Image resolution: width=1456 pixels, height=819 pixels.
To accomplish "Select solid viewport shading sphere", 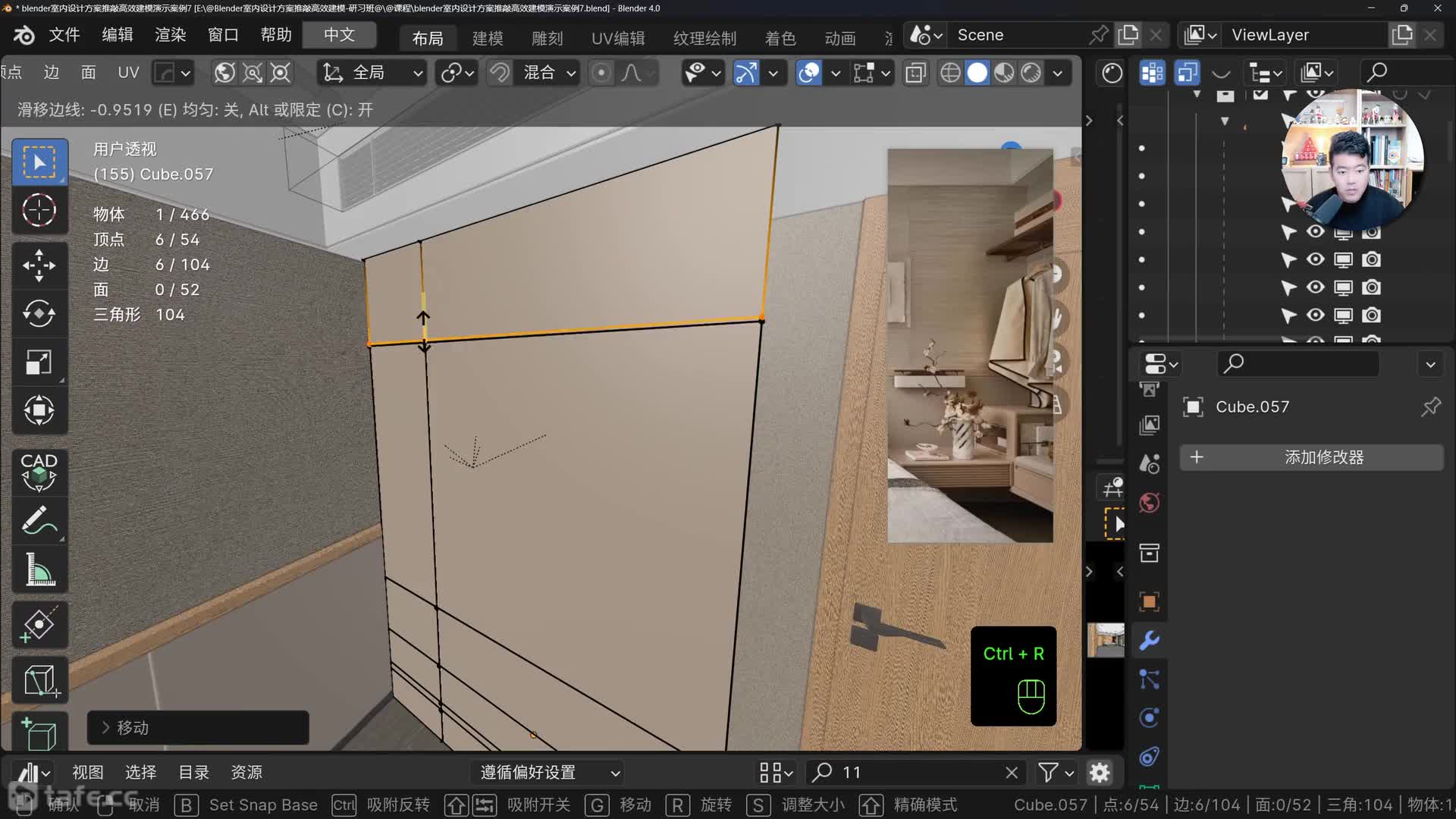I will (977, 73).
